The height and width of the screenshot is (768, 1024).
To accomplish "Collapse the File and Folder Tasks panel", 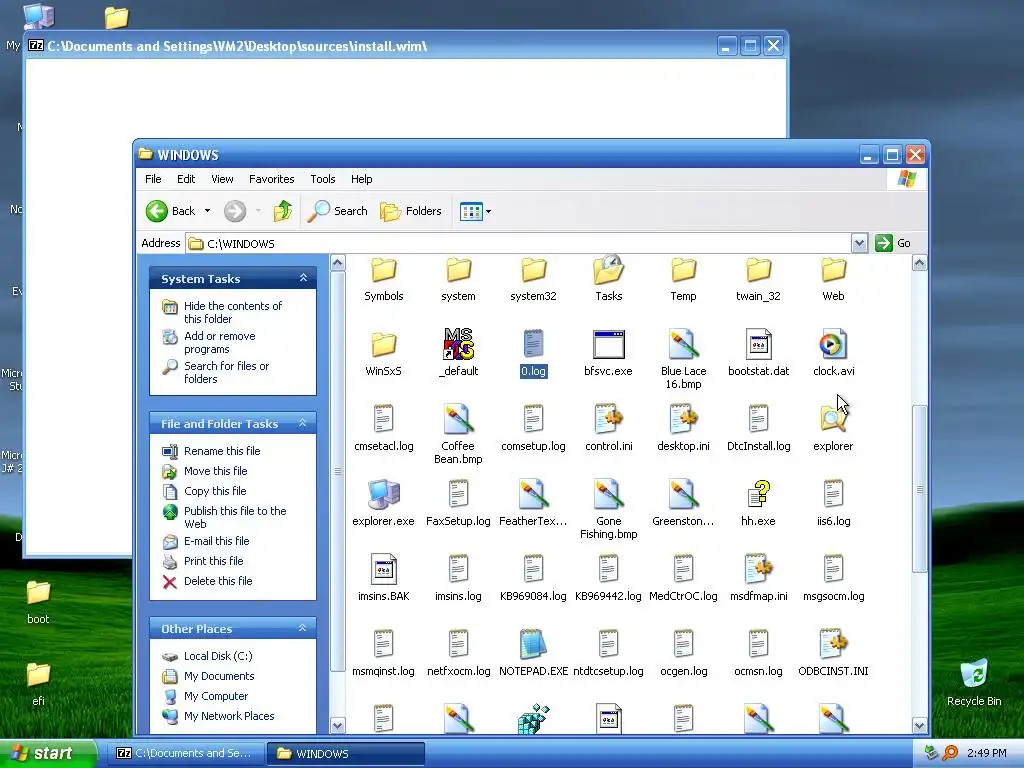I will click(x=303, y=423).
